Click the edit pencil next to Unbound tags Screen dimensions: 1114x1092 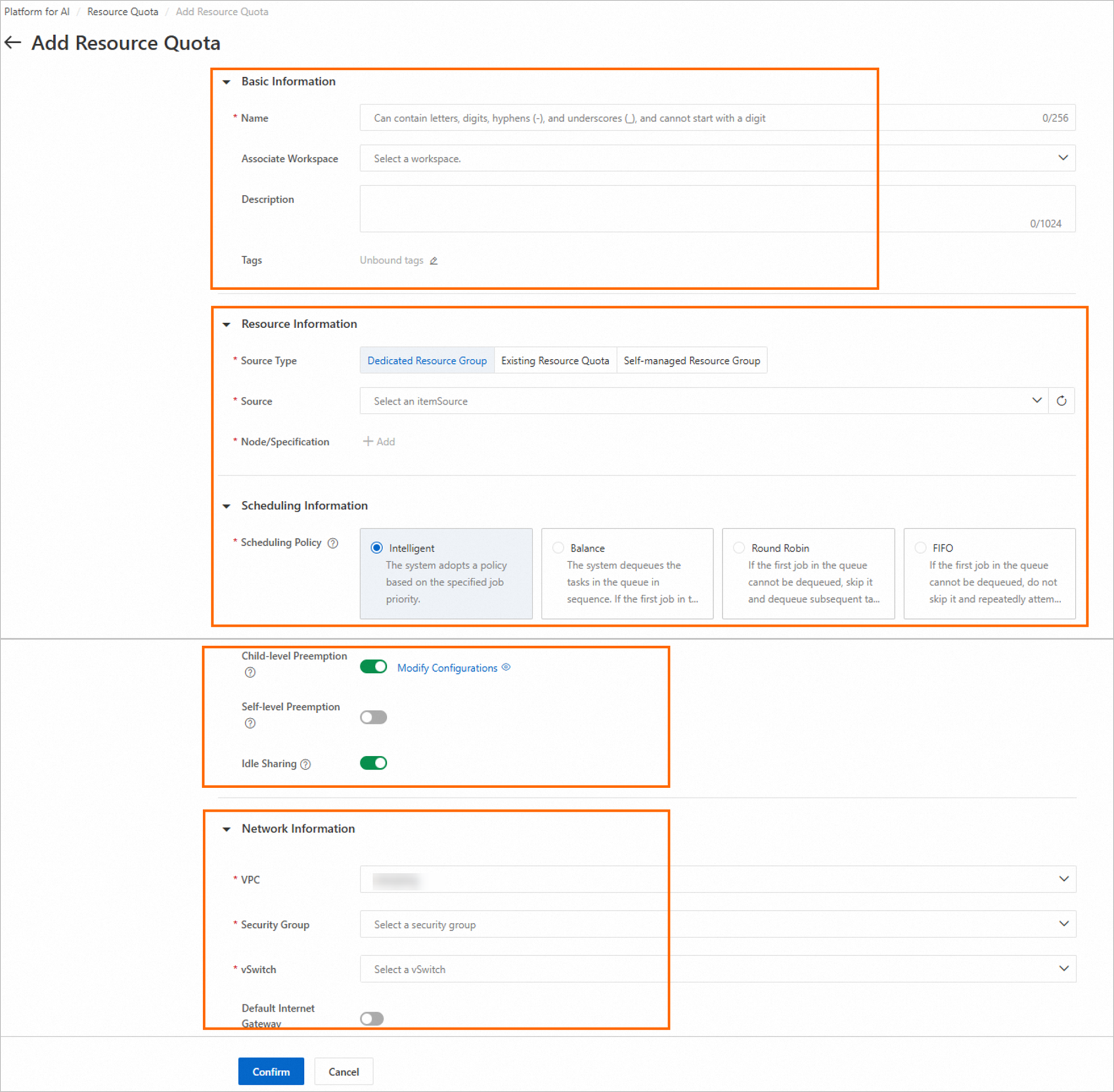click(x=434, y=261)
